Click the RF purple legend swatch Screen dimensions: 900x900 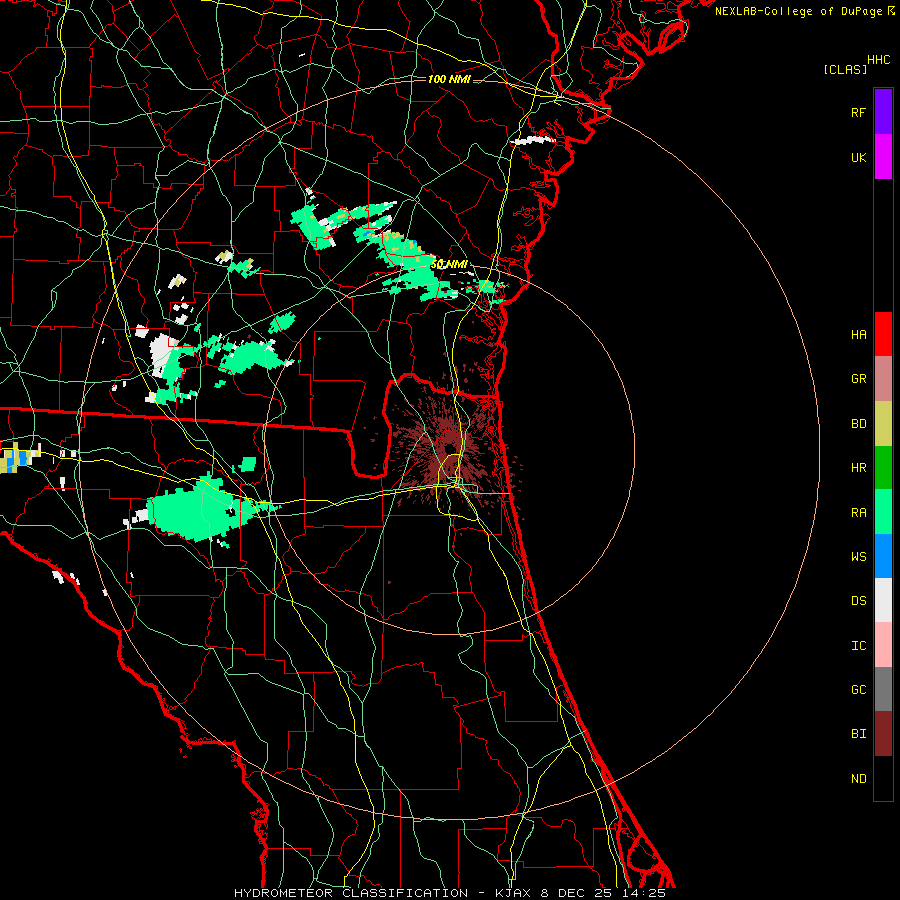click(x=883, y=112)
